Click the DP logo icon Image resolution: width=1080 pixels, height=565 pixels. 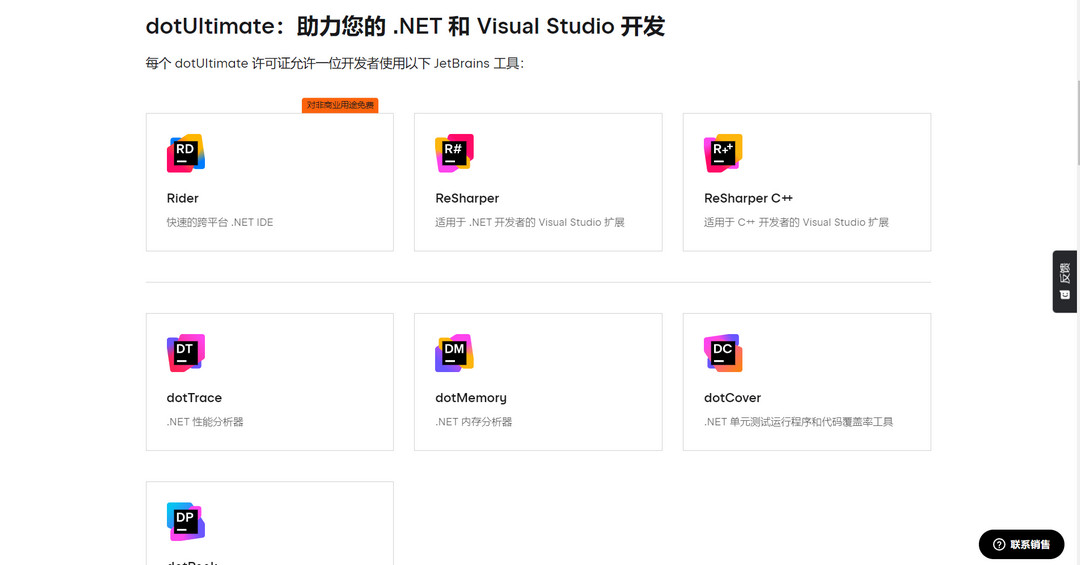point(185,521)
